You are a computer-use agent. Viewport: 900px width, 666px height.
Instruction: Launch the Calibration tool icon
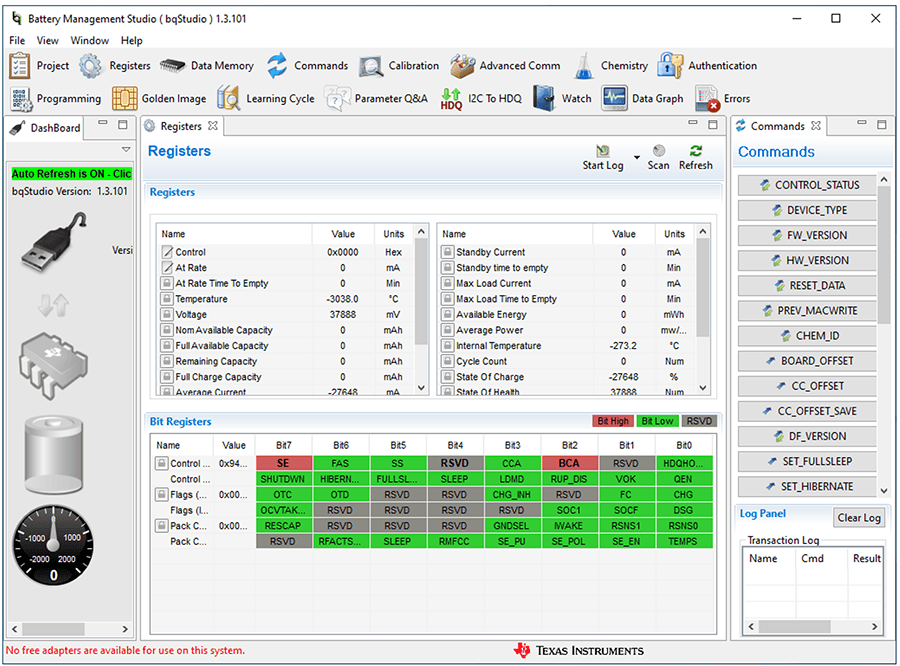371,66
